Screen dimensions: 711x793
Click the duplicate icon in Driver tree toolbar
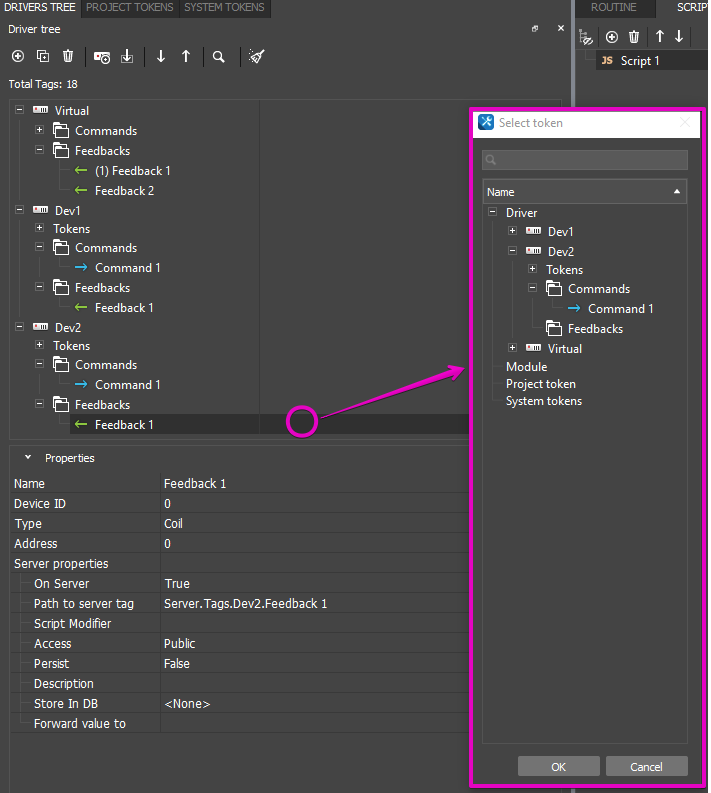pos(43,57)
